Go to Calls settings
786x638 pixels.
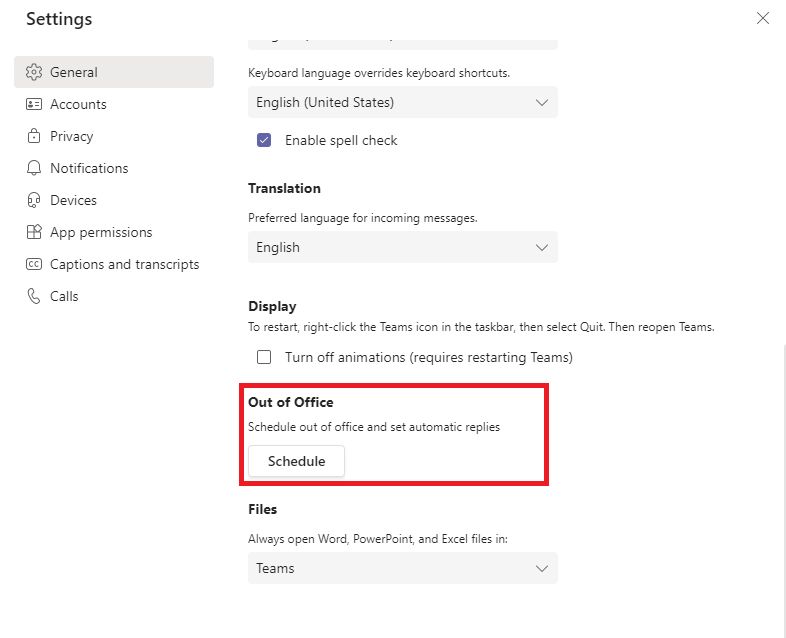click(114, 296)
